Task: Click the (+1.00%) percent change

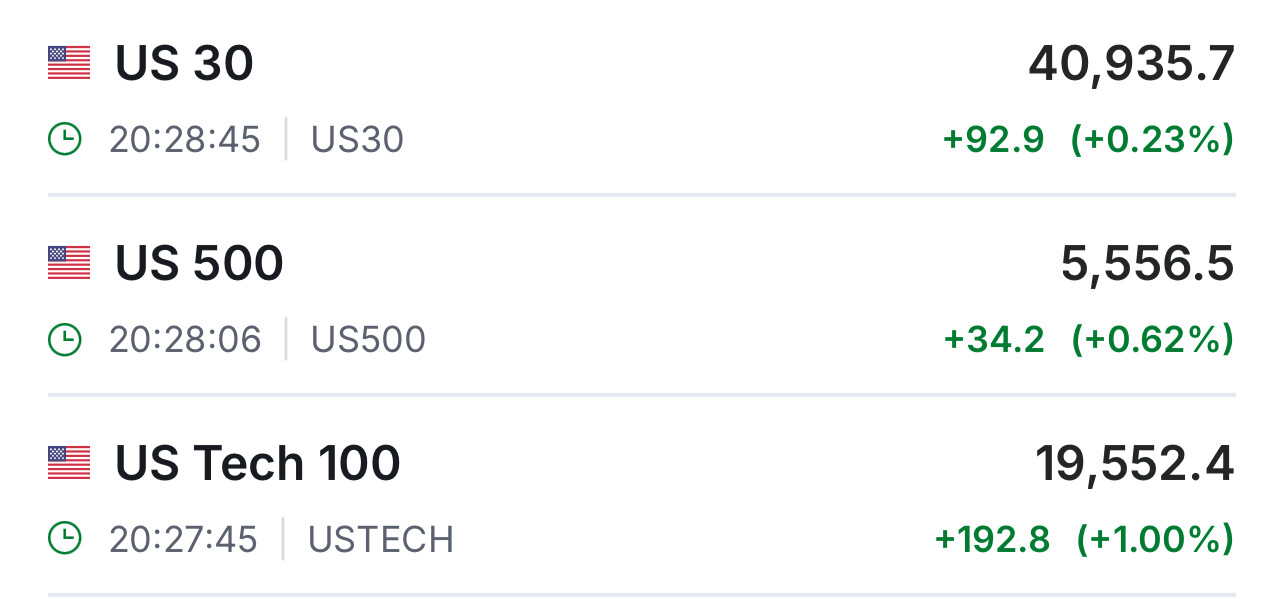Action: coord(1154,540)
